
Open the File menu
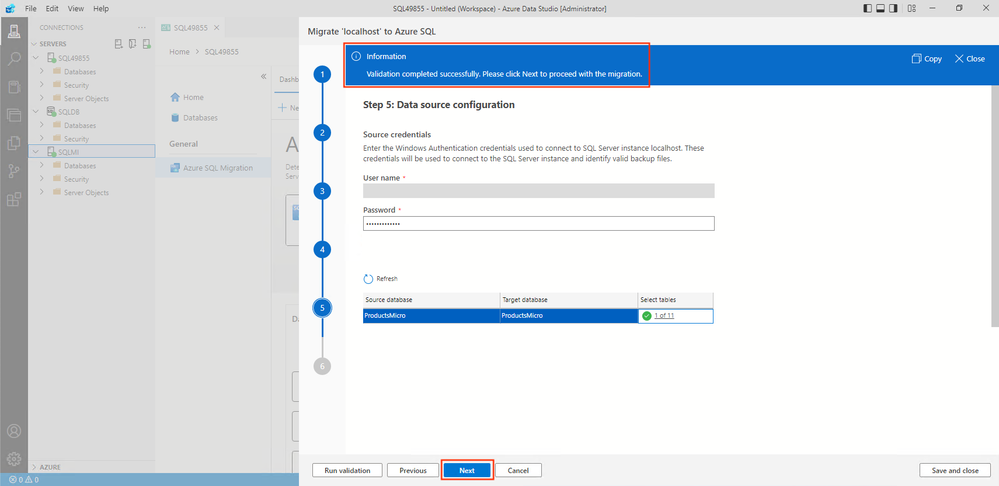pos(31,9)
